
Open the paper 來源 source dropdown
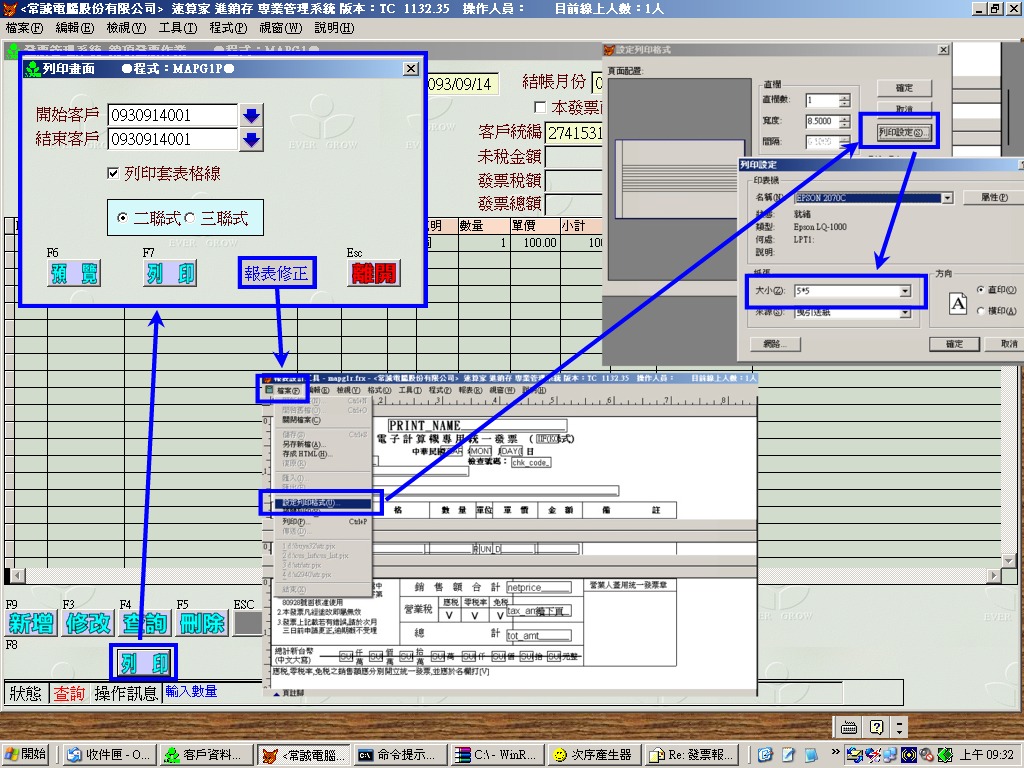click(x=905, y=313)
